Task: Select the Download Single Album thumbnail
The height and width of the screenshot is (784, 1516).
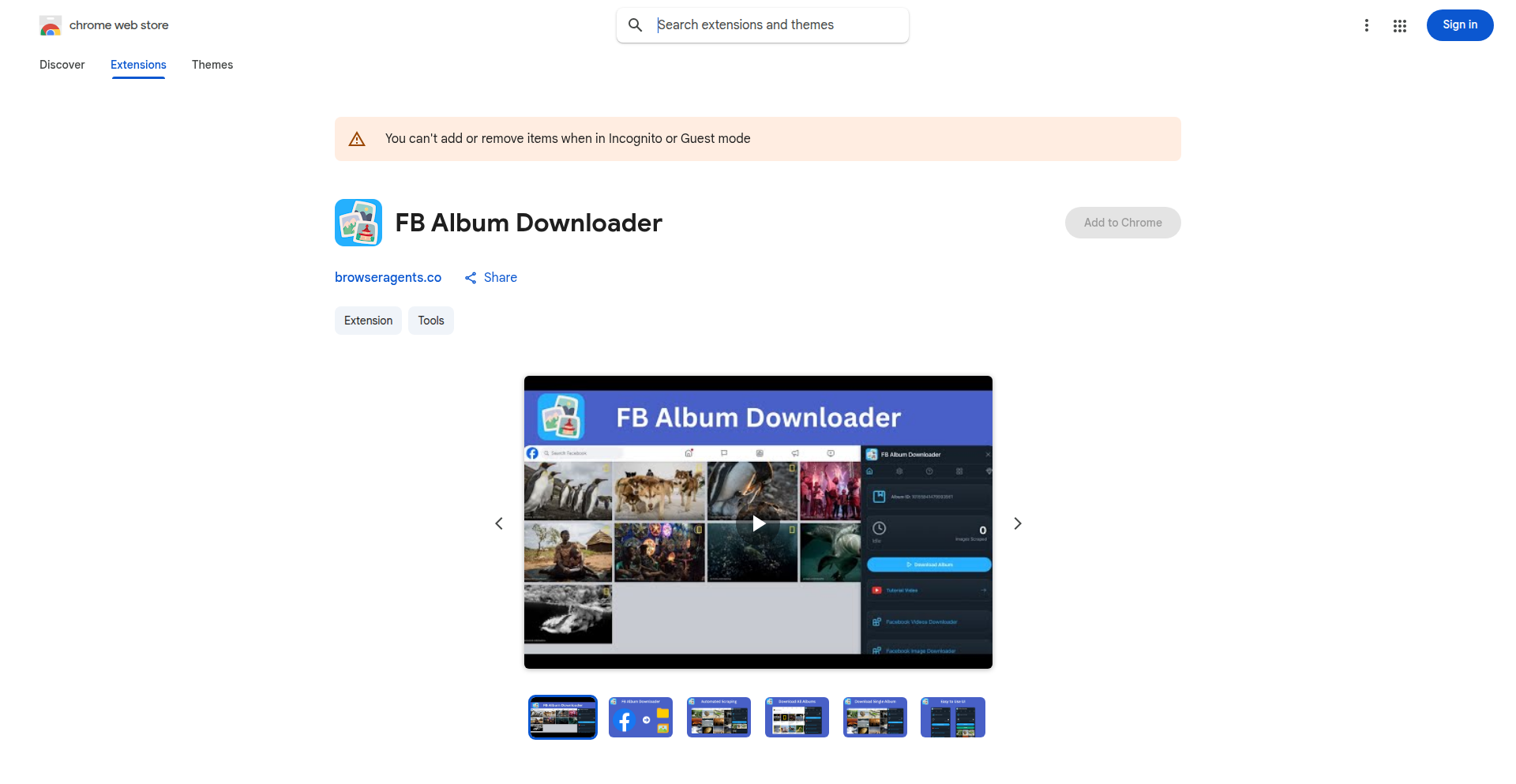Action: [875, 717]
